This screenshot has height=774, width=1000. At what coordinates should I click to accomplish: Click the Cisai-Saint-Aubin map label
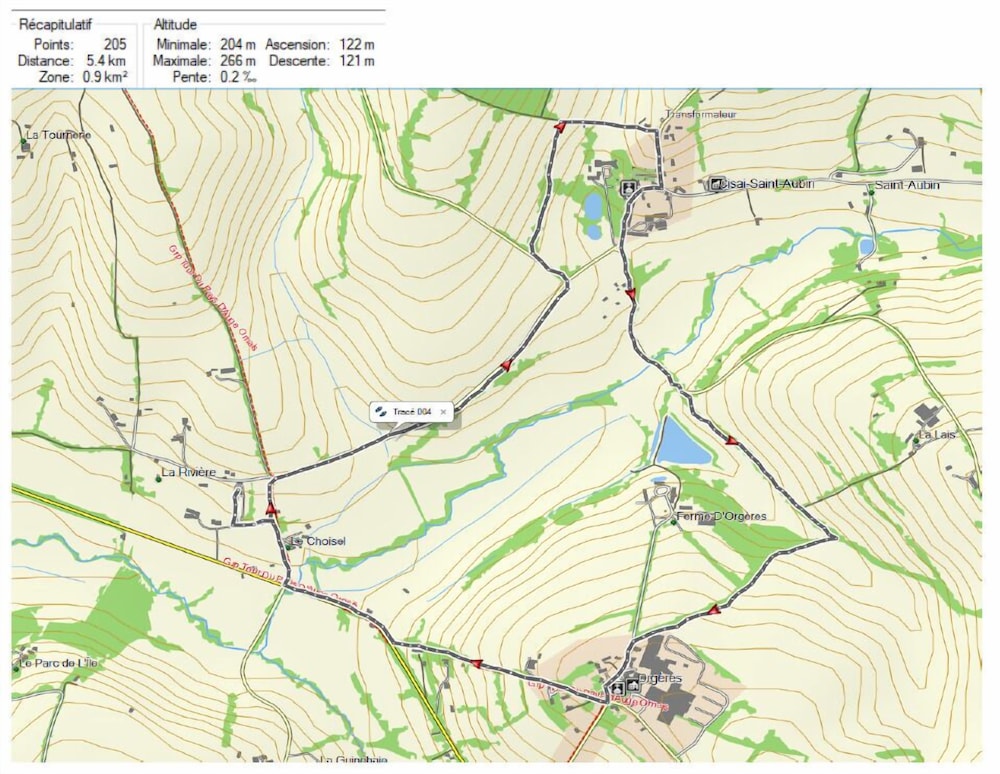coord(768,184)
